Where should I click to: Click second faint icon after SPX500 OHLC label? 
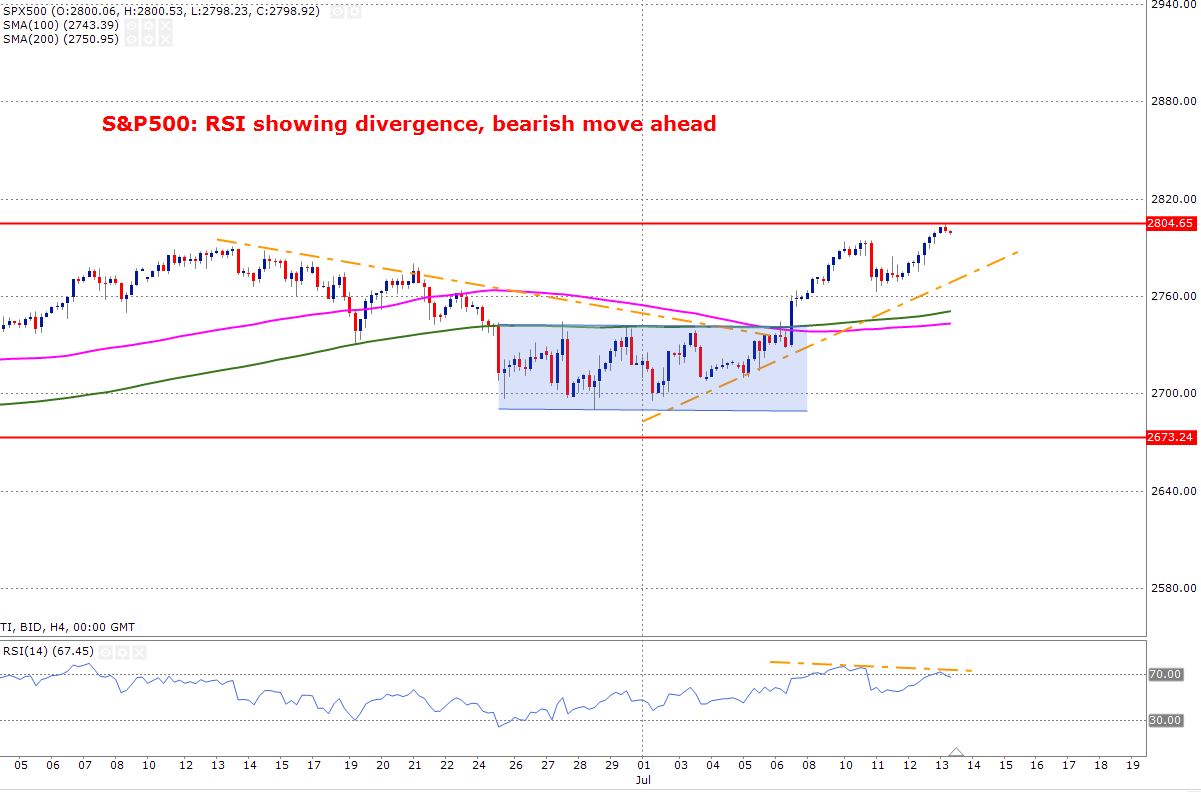coord(354,12)
